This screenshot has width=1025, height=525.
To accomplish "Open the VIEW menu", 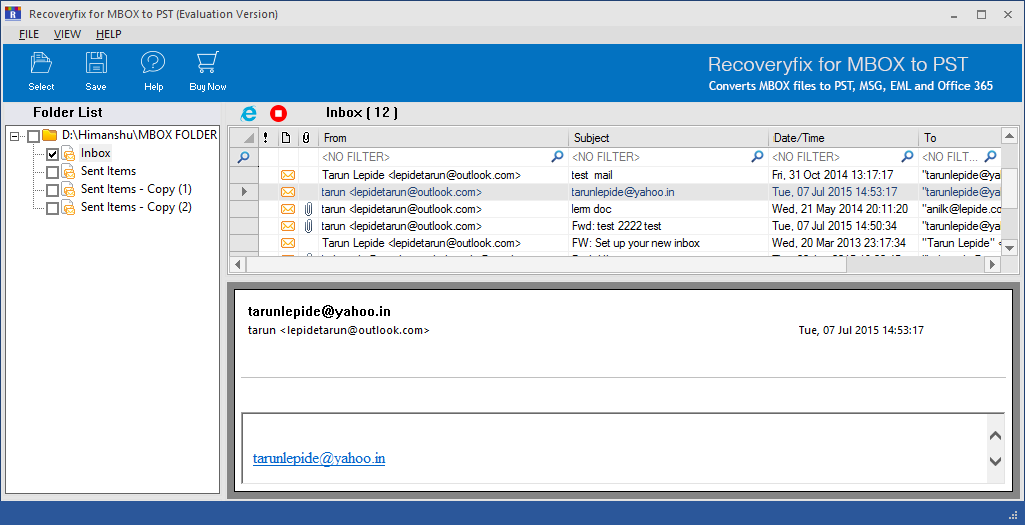I will point(67,34).
